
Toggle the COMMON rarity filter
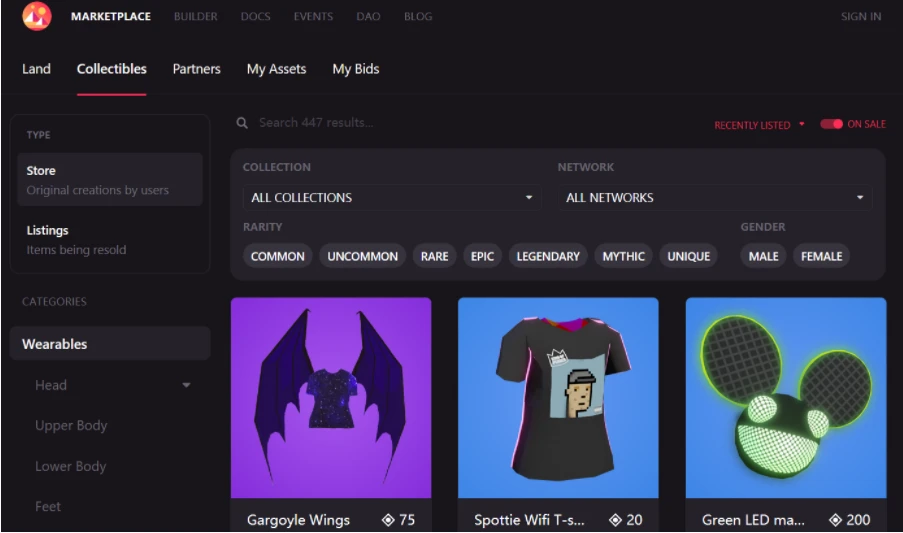click(x=278, y=256)
